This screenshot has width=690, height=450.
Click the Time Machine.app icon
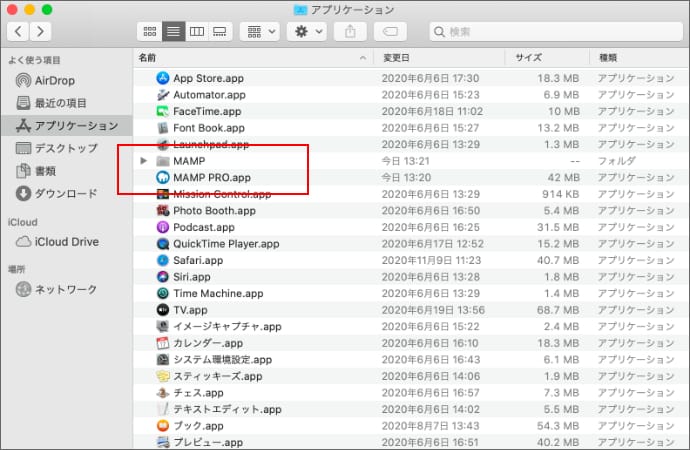164,293
